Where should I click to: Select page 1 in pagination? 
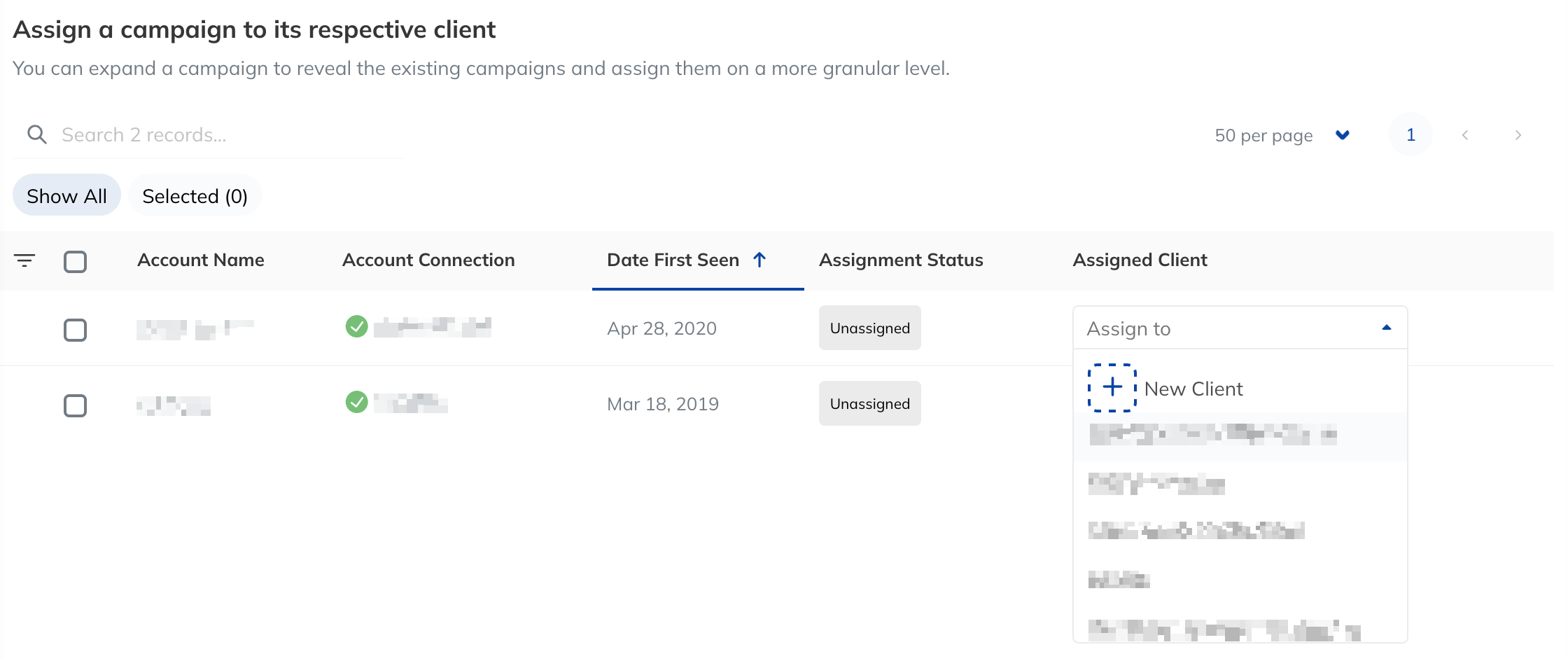pos(1410,134)
